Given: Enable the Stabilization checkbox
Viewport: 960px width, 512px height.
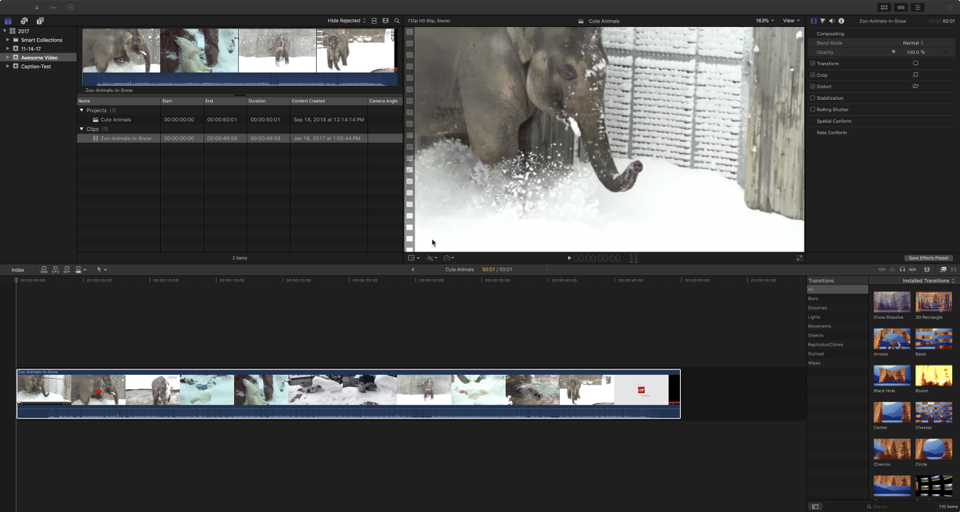Looking at the screenshot, I should click(813, 98).
